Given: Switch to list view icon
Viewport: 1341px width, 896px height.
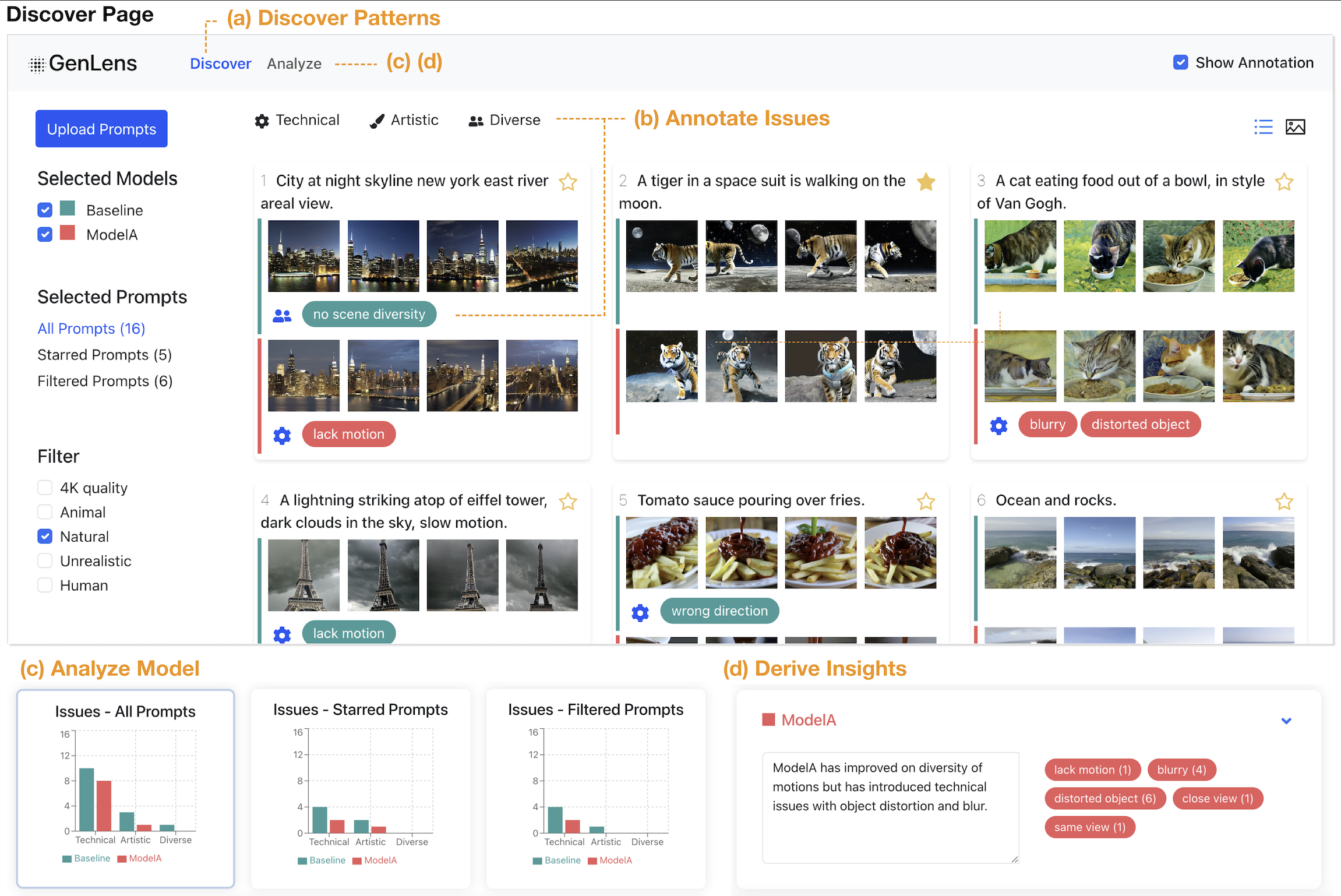Looking at the screenshot, I should tap(1263, 126).
